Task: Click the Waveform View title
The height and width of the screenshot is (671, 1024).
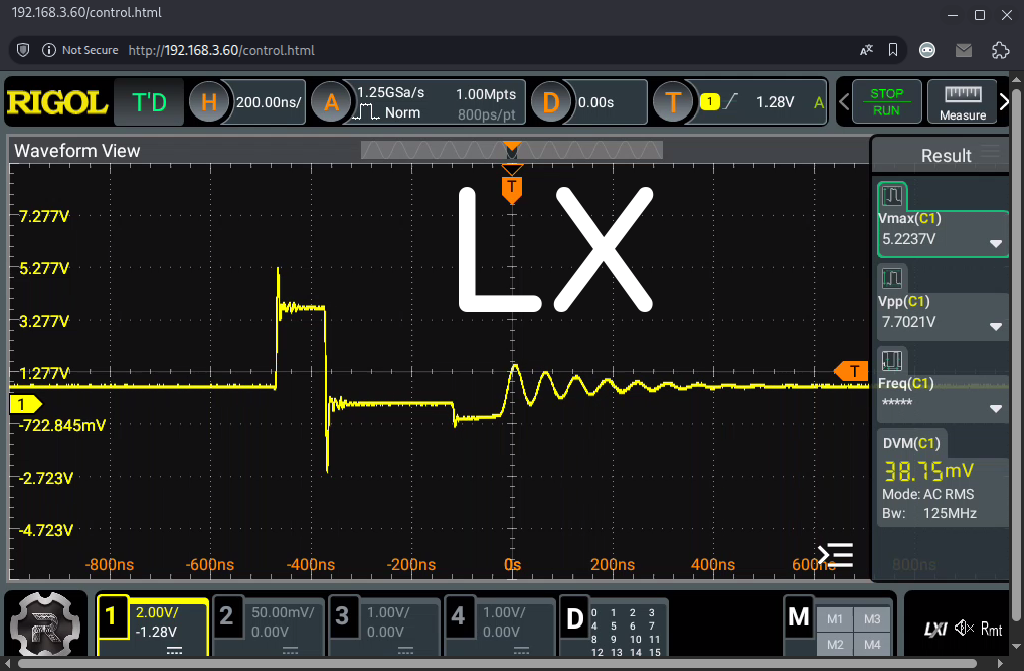Action: pyautogui.click(x=77, y=151)
